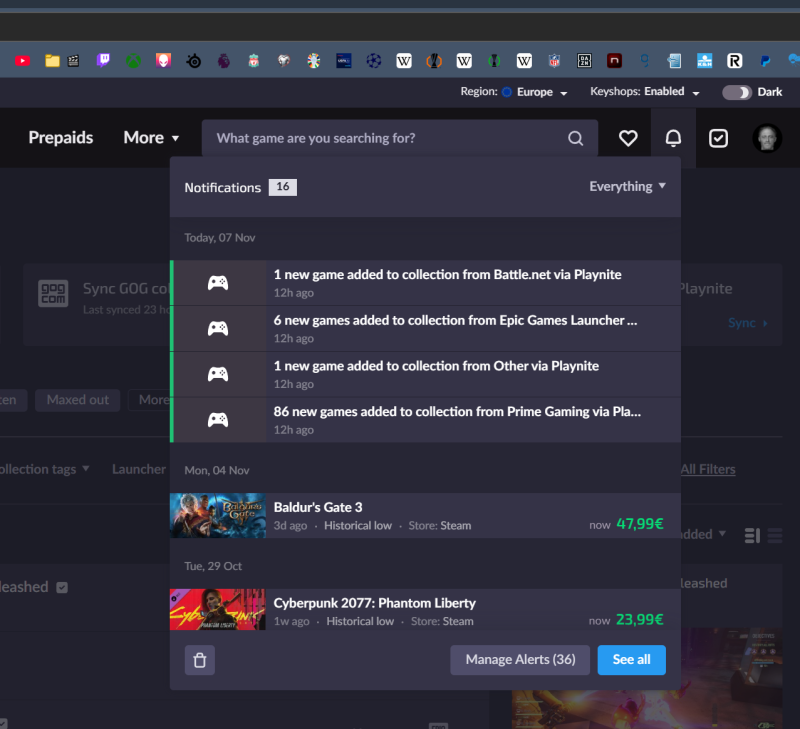Open the Revolut R bookmark
Image resolution: width=800 pixels, height=729 pixels.
[x=735, y=61]
